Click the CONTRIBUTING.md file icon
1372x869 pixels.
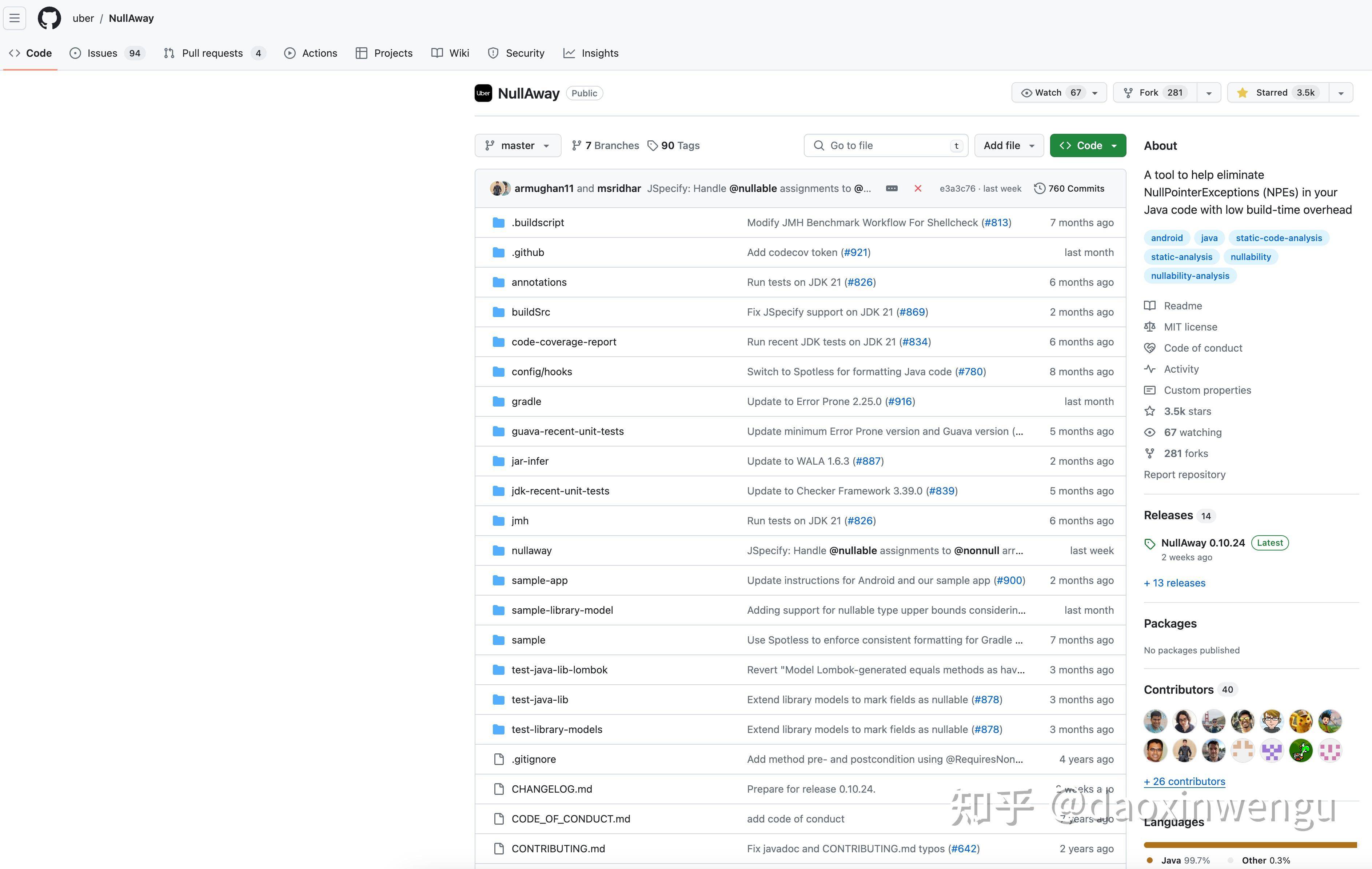pos(499,849)
